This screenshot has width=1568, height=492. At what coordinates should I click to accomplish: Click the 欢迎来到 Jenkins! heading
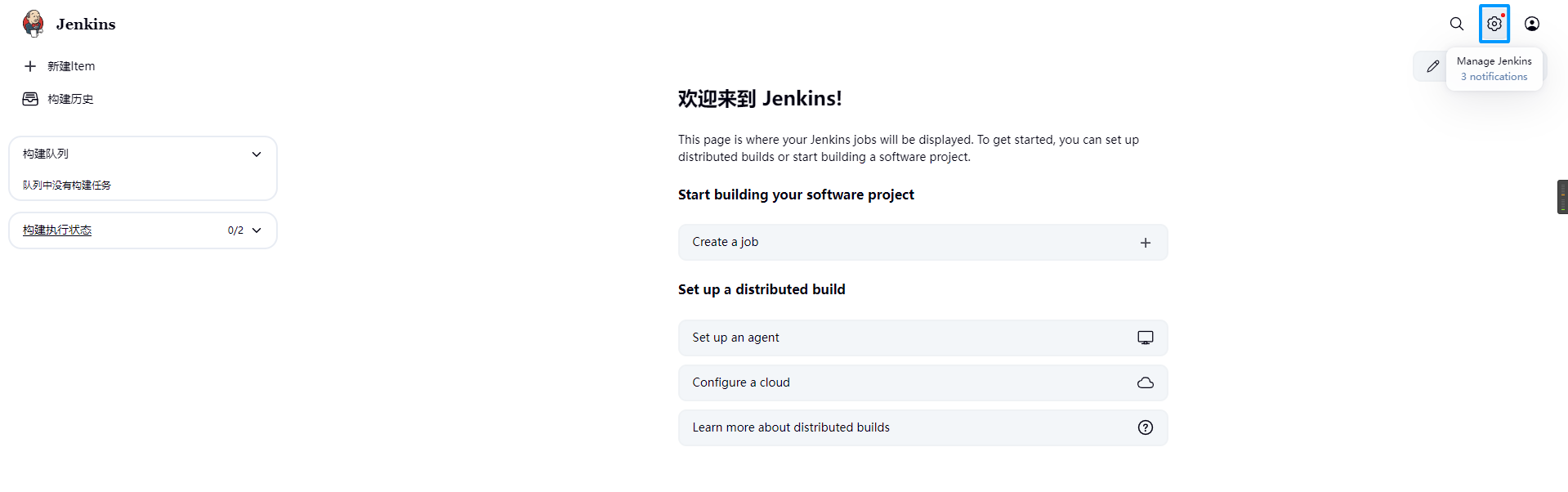tap(760, 99)
